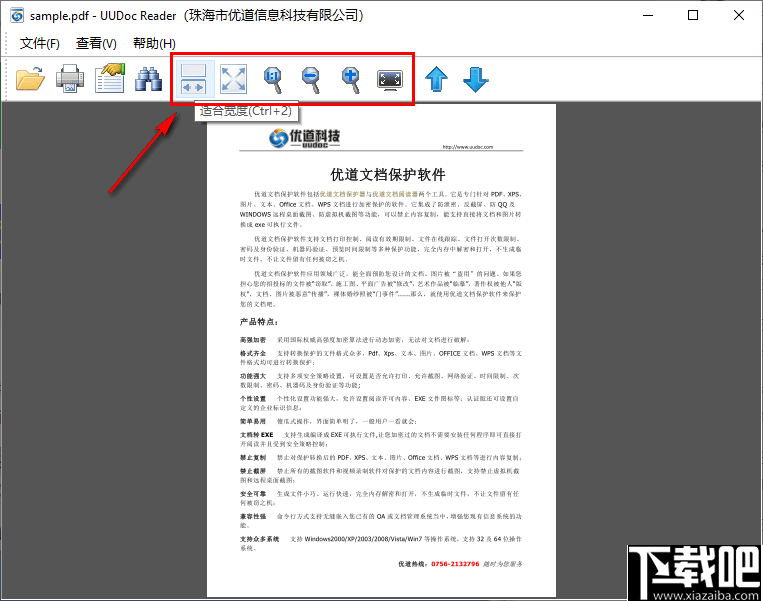Screen dimensions: 763x601
Task: Maximize the UUDoc Reader window
Action: [693, 15]
